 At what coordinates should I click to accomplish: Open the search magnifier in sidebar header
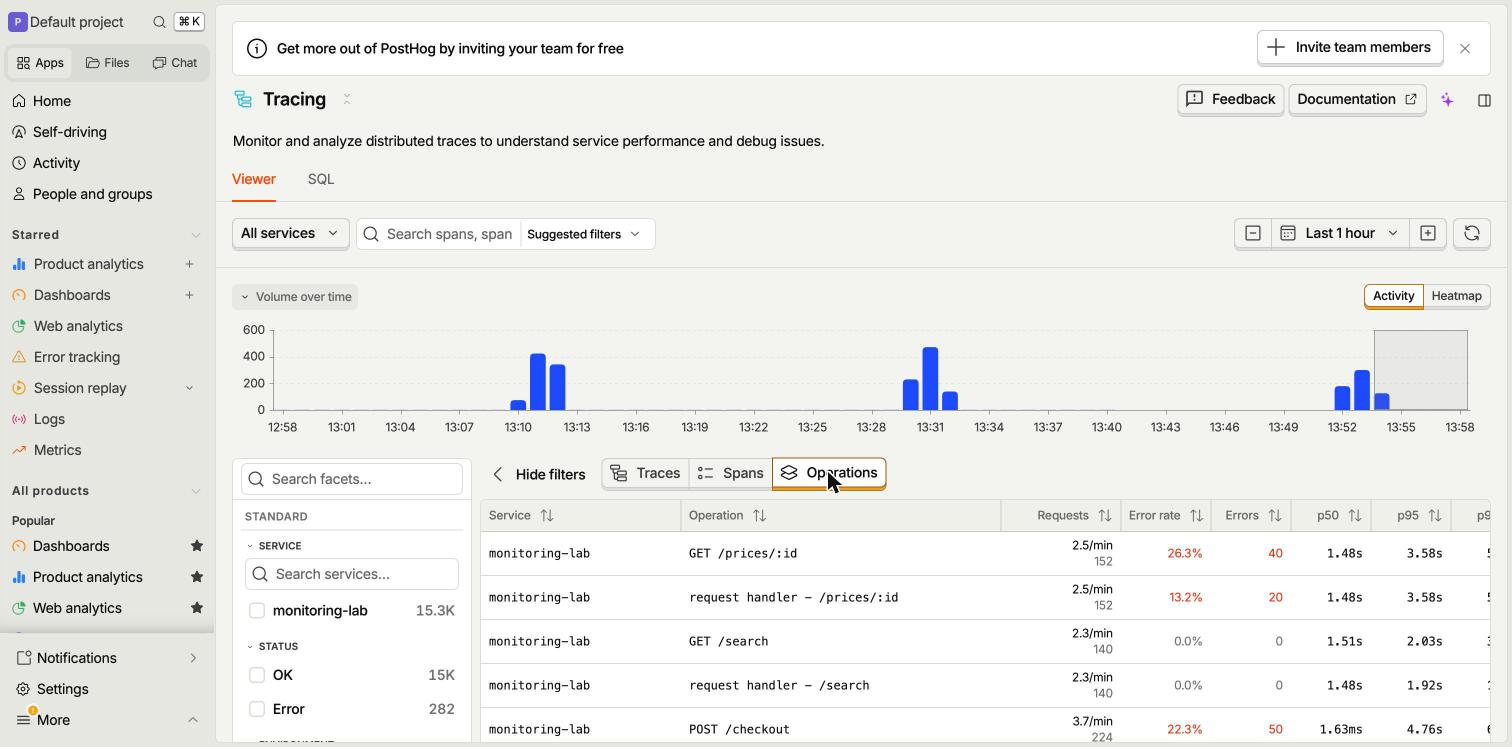pyautogui.click(x=159, y=22)
